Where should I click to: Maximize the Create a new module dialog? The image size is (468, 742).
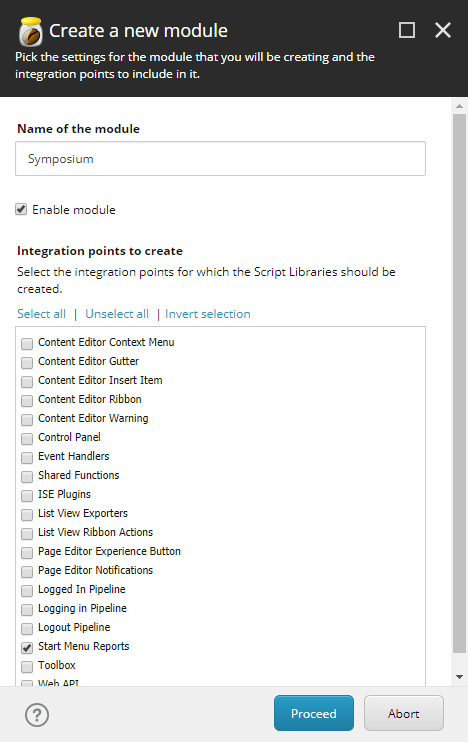407,30
